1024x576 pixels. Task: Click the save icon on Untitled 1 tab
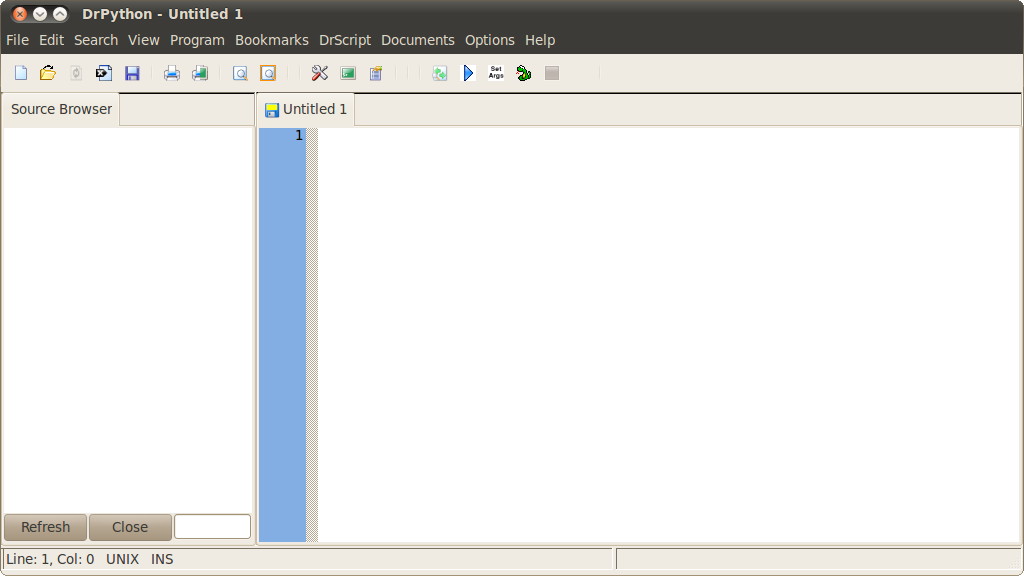(x=272, y=110)
